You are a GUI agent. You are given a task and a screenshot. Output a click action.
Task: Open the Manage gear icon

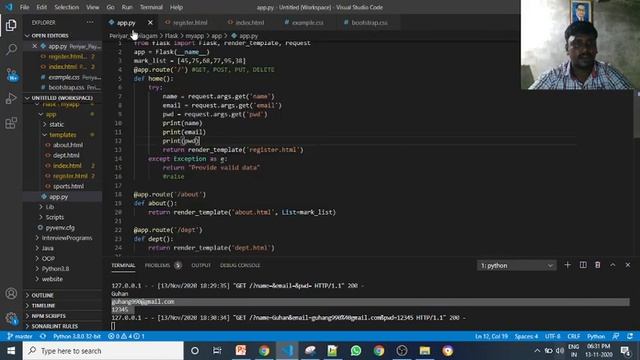(11, 318)
